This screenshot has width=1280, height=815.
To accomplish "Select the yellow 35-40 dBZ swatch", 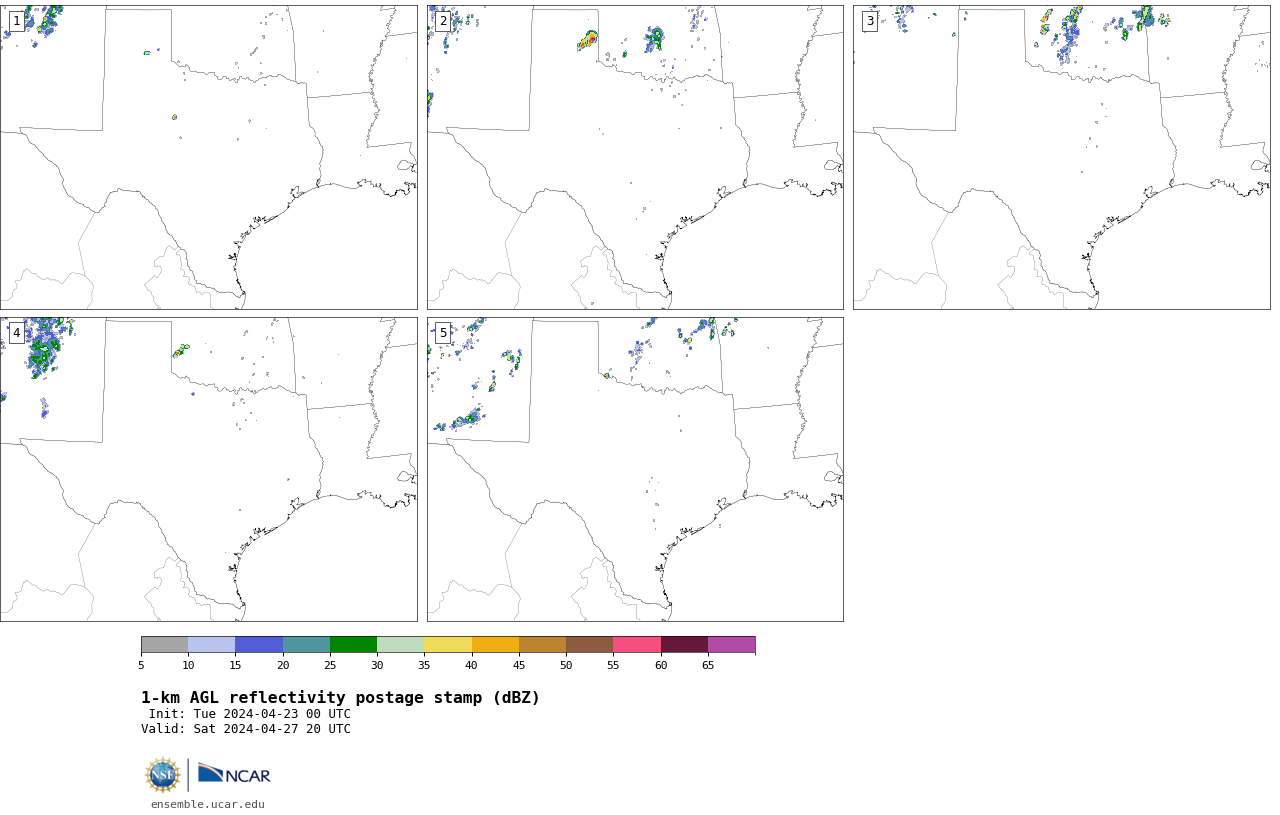I will pyautogui.click(x=448, y=644).
